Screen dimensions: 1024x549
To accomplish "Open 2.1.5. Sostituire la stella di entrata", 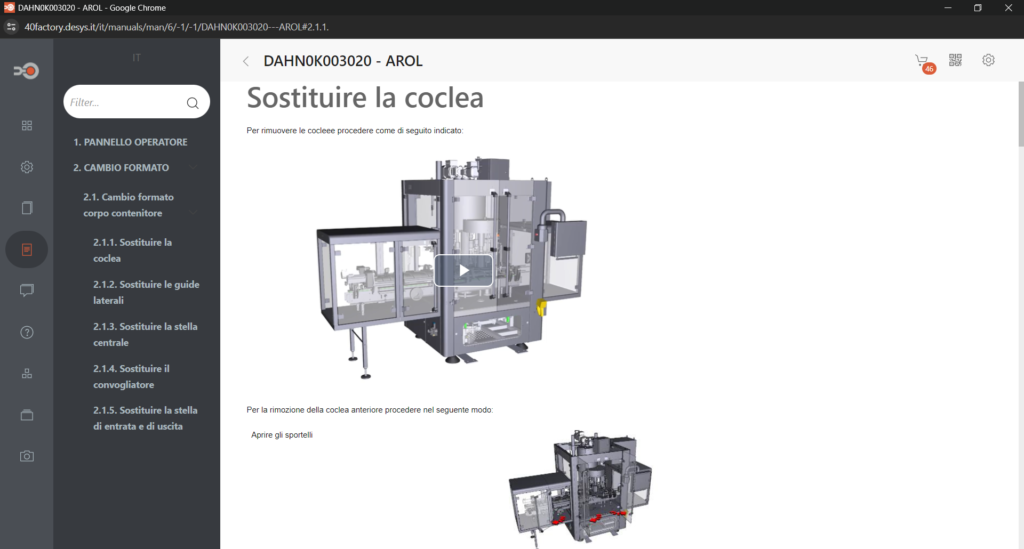I will pyautogui.click(x=145, y=418).
